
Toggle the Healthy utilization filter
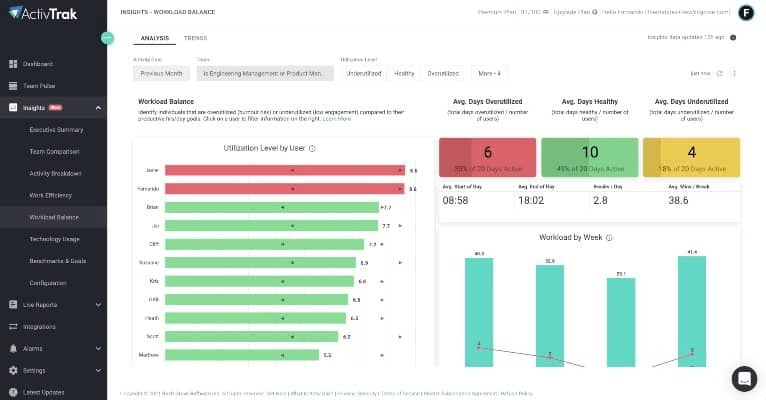coord(404,73)
